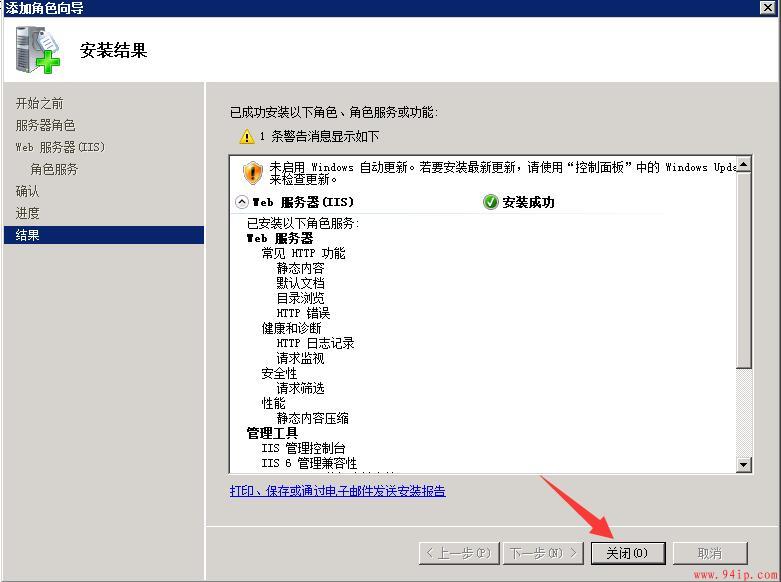Select 进度 step in sidebar
This screenshot has width=781, height=582.
[27, 213]
